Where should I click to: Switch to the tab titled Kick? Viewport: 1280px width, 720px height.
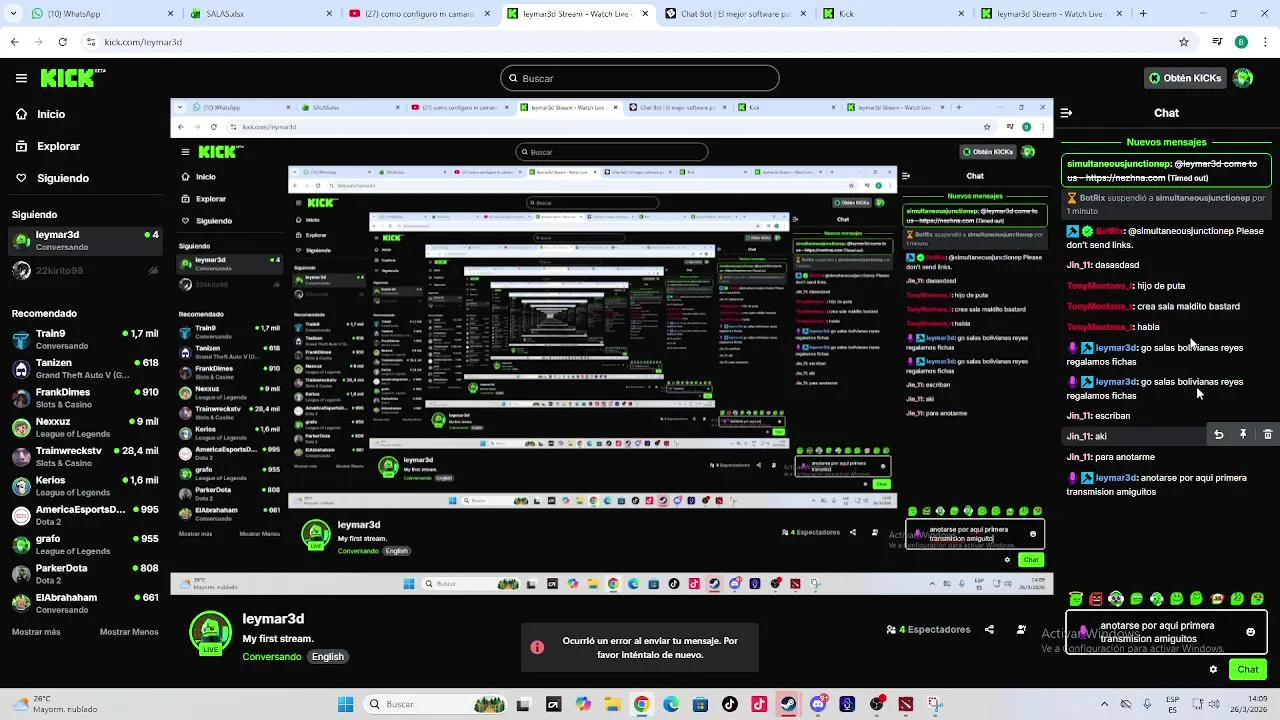coord(893,14)
